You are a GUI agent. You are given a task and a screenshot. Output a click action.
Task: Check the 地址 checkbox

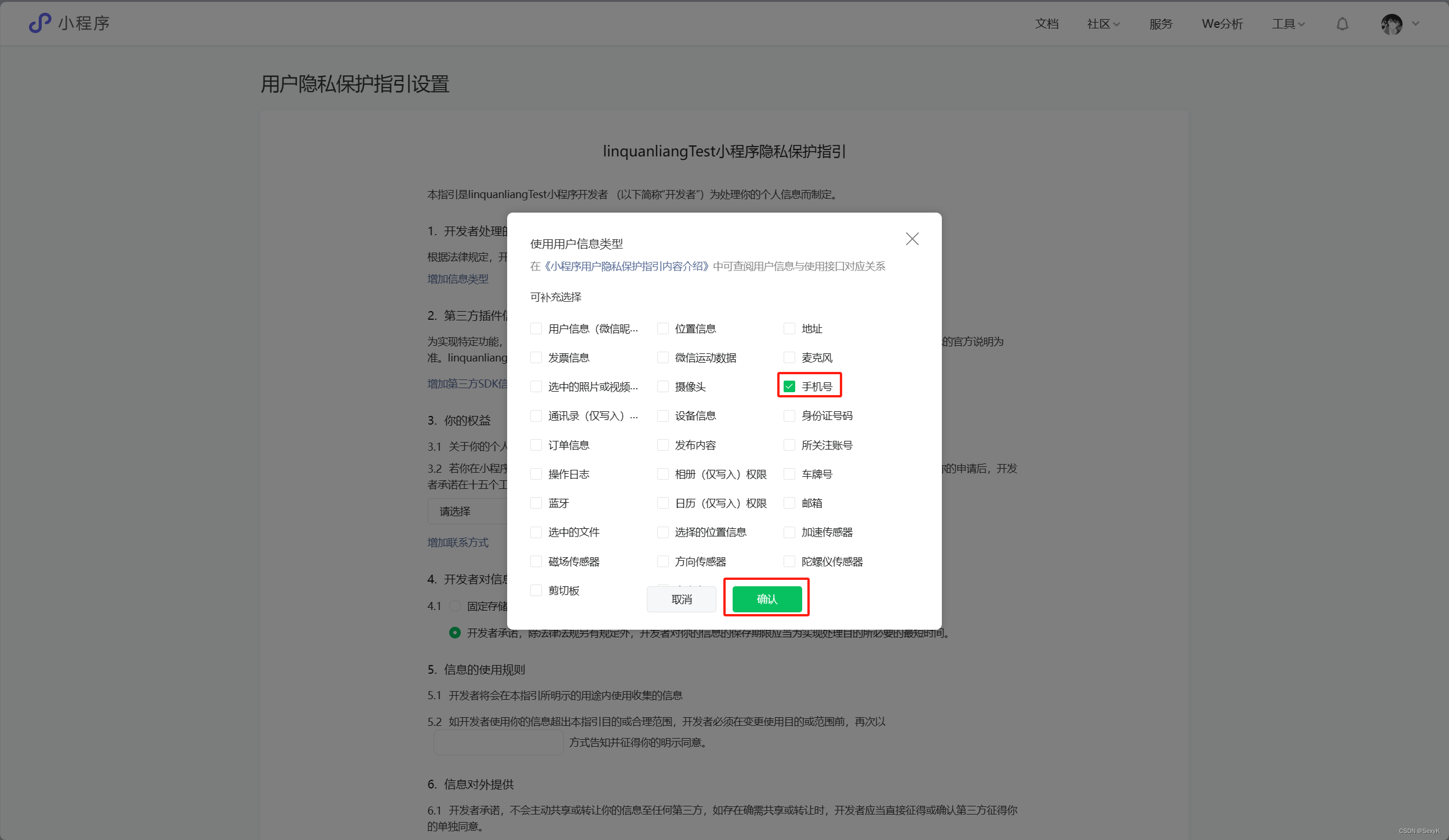[x=789, y=328]
